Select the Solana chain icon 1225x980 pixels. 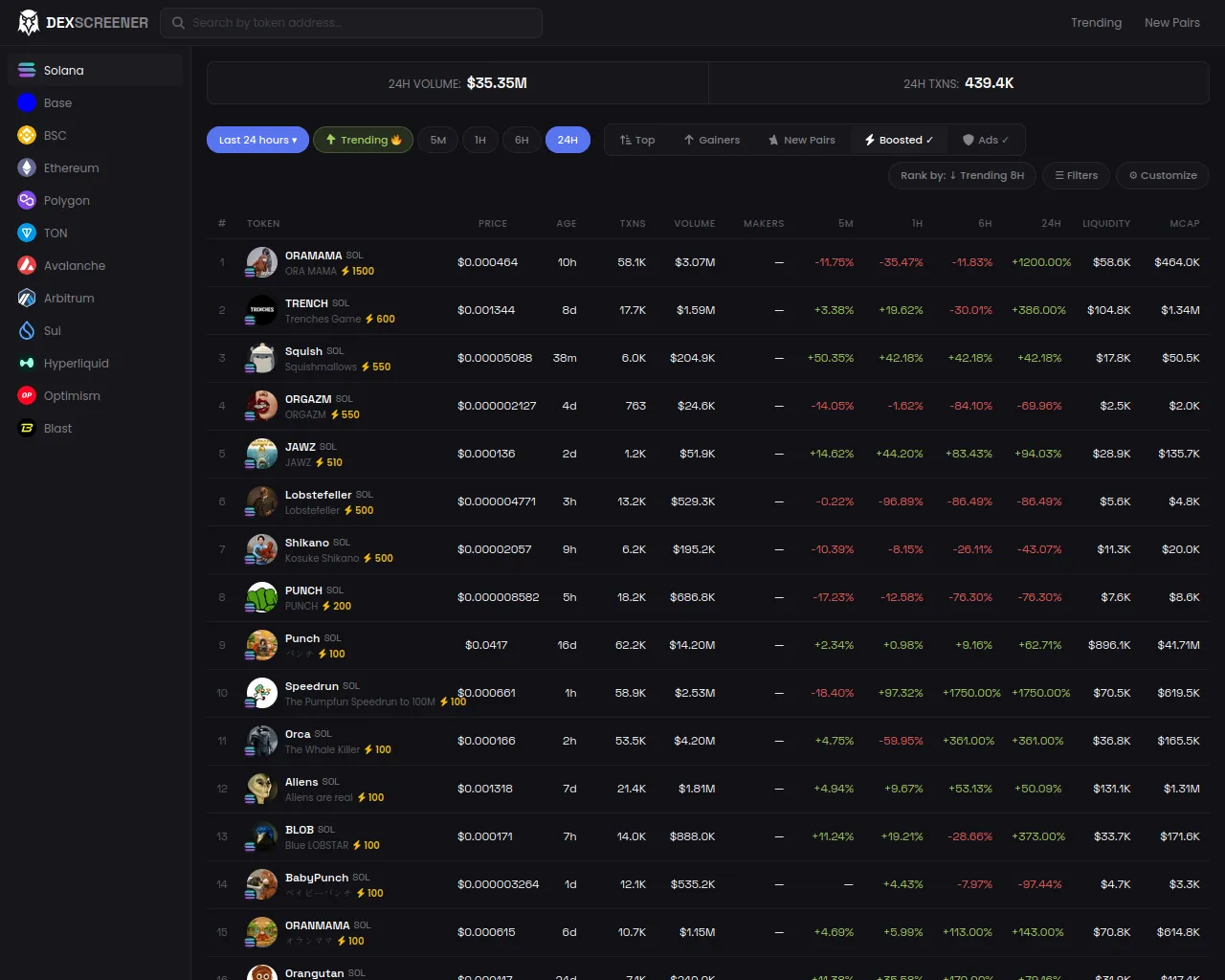(x=27, y=70)
